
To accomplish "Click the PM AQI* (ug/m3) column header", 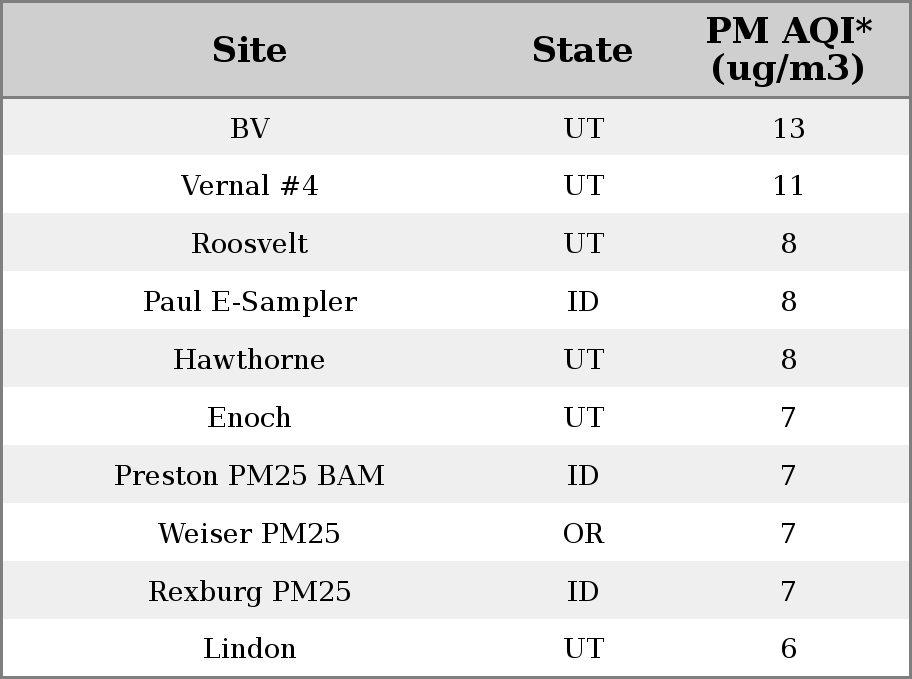I will tap(789, 49).
